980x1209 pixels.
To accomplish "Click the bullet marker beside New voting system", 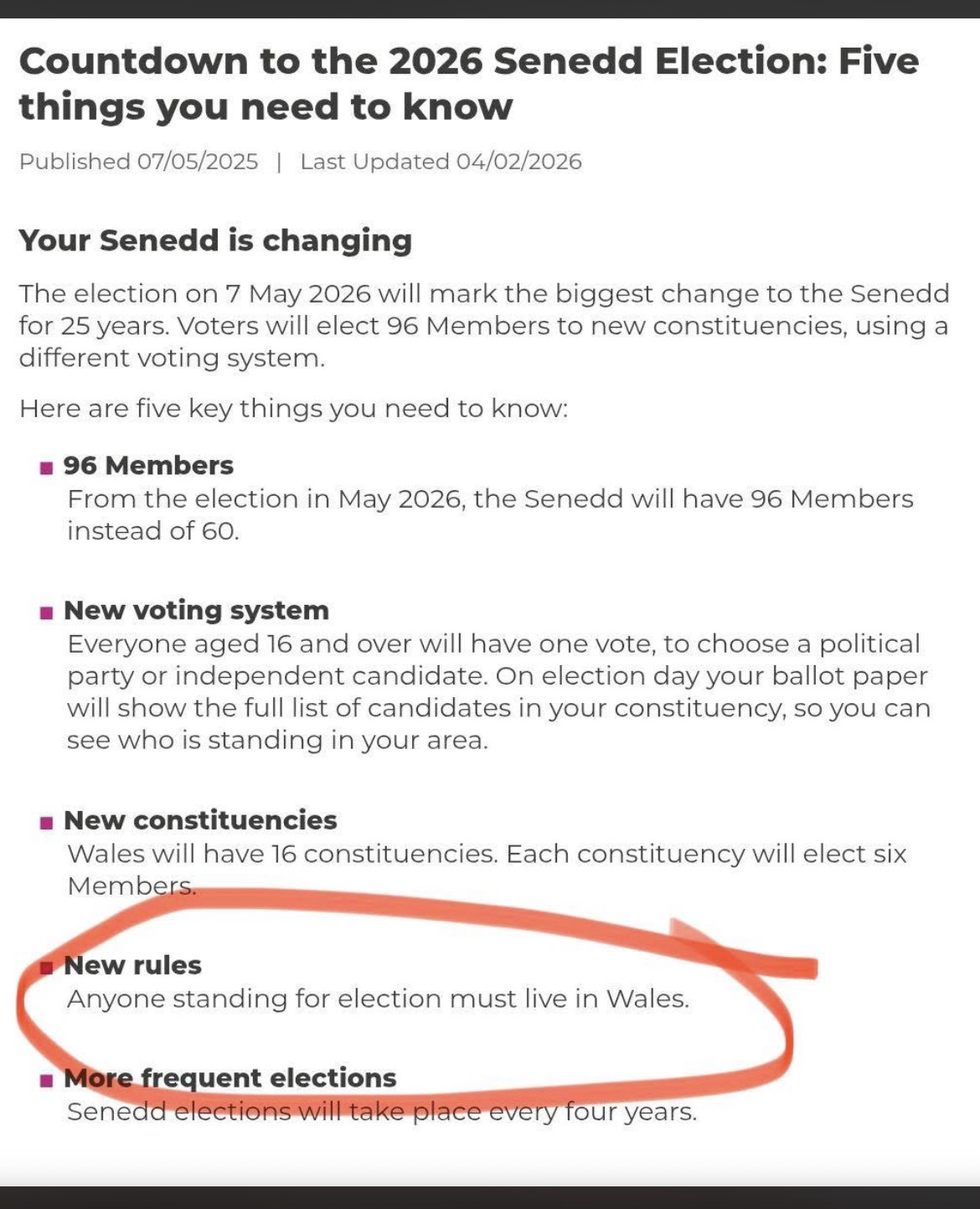I will coord(47,612).
